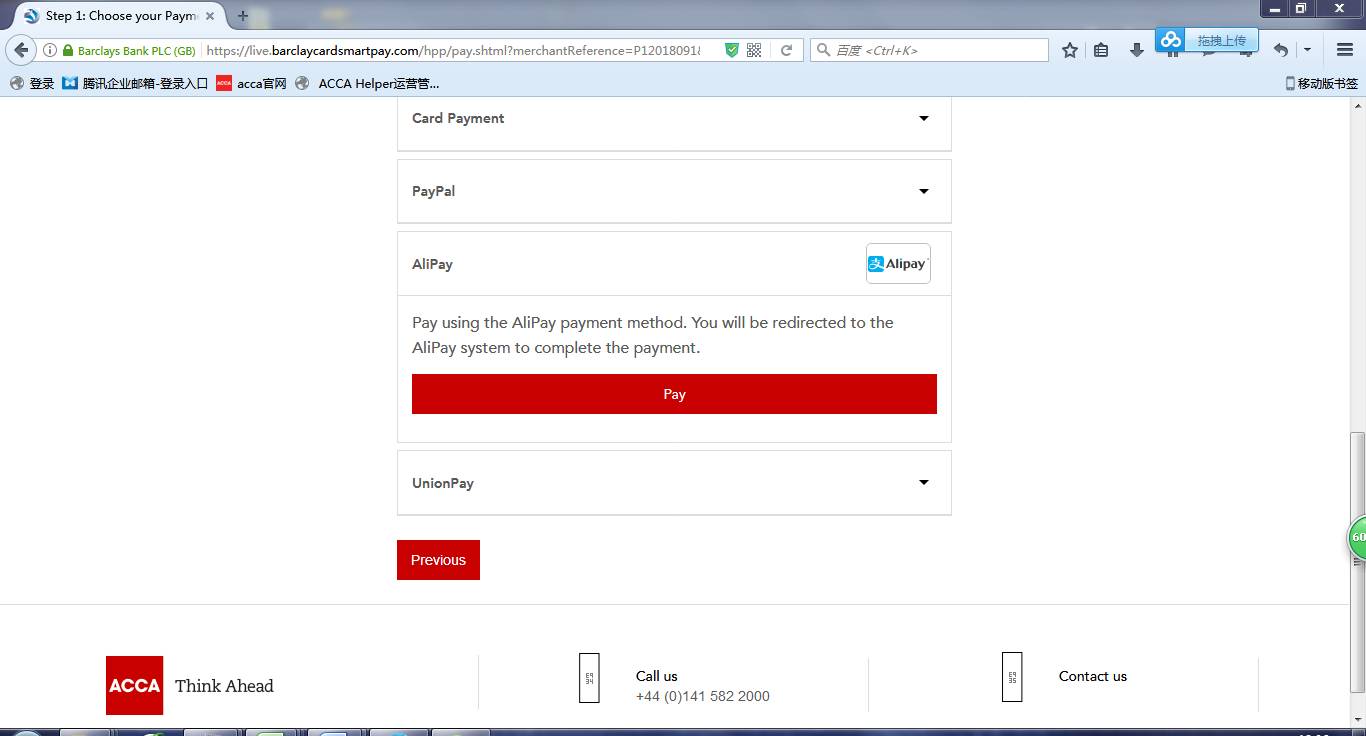Click the ACCA logo in footer
The height and width of the screenshot is (736, 1366).
(134, 685)
